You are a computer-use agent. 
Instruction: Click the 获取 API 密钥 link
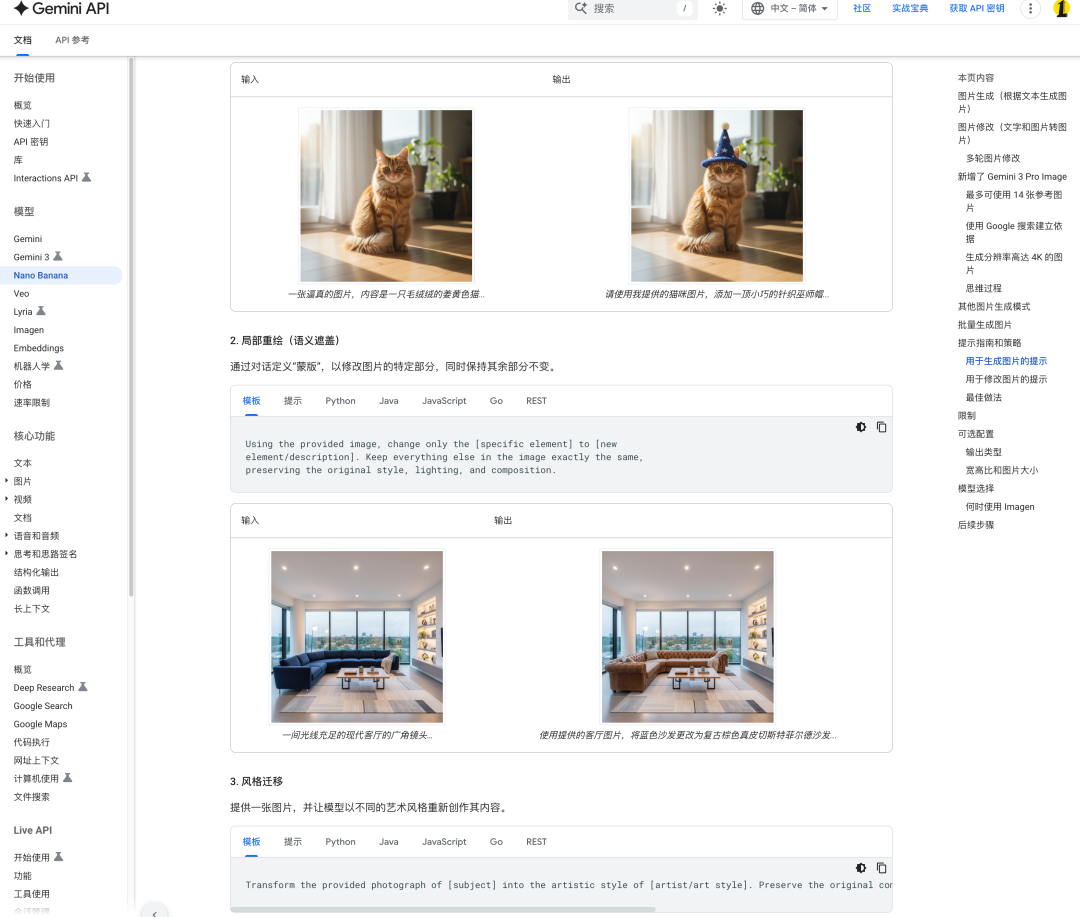[x=975, y=9]
